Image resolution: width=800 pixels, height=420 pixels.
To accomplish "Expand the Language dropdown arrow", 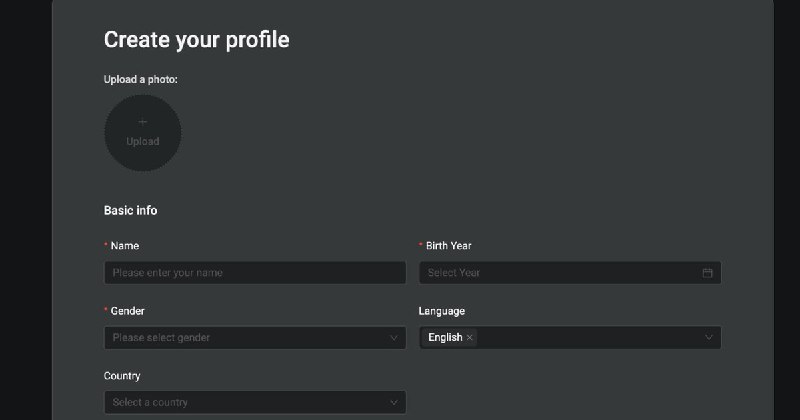I will pyautogui.click(x=709, y=337).
